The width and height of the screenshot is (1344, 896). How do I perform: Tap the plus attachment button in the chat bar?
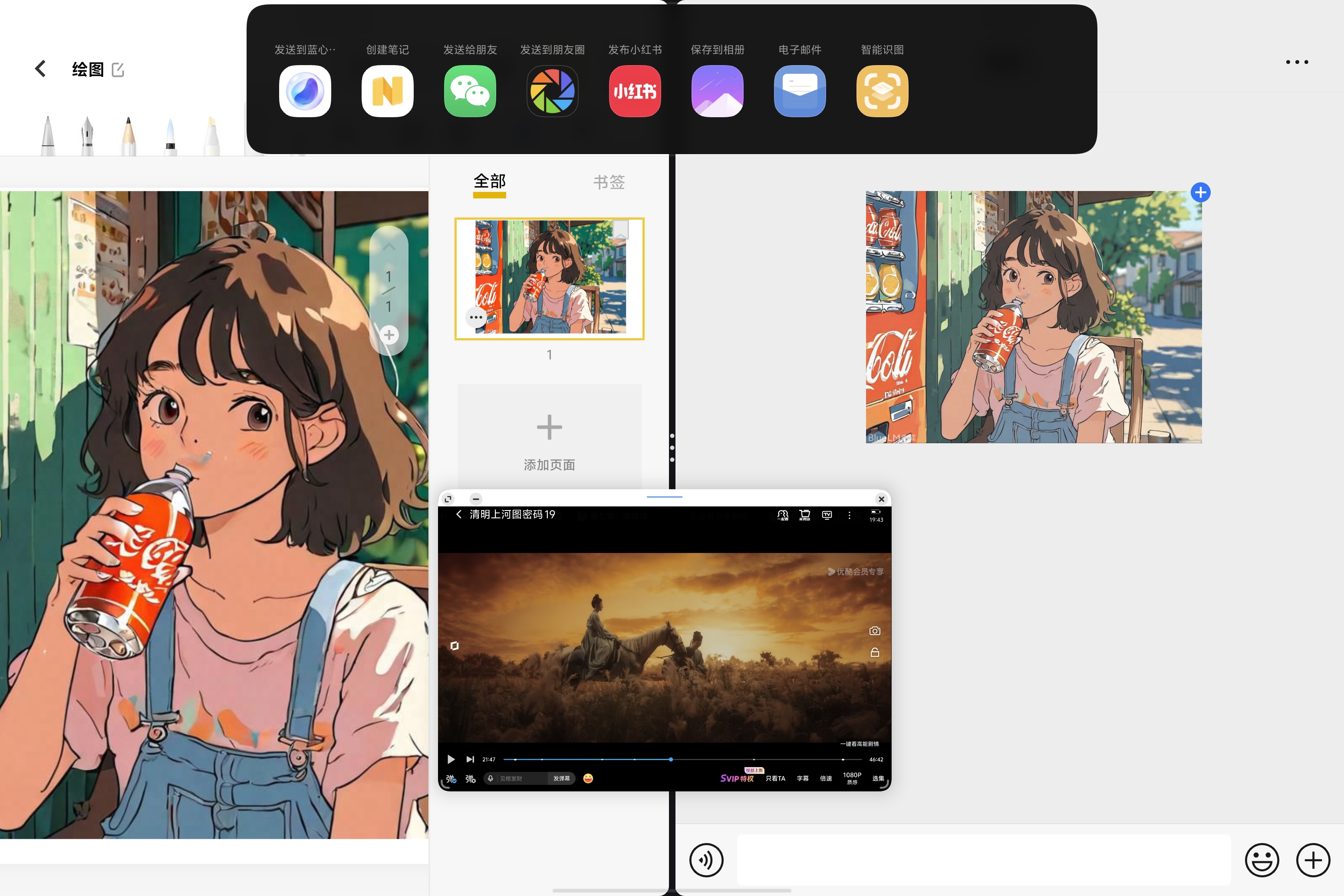[x=1313, y=860]
